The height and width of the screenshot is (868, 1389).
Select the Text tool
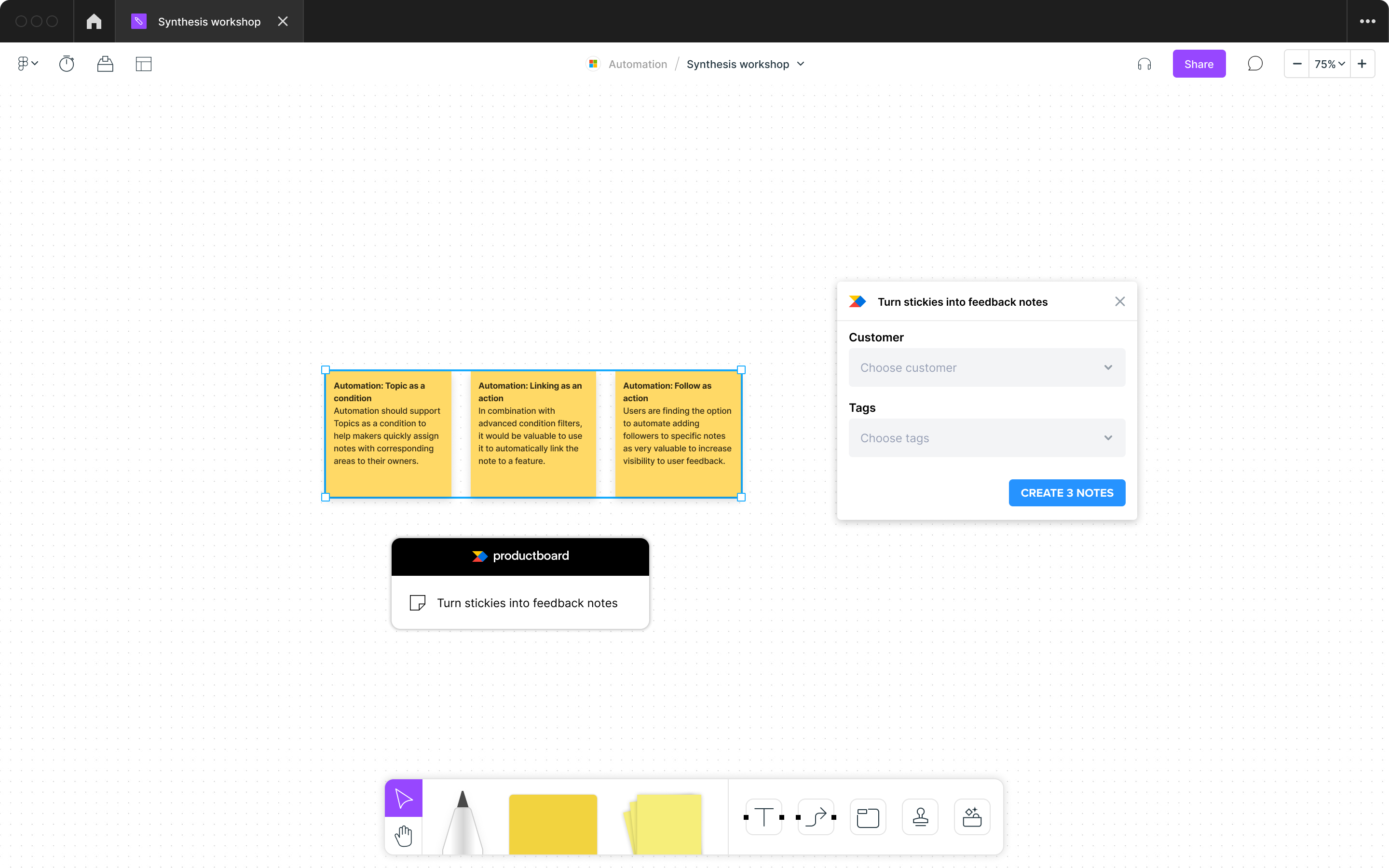point(763,816)
